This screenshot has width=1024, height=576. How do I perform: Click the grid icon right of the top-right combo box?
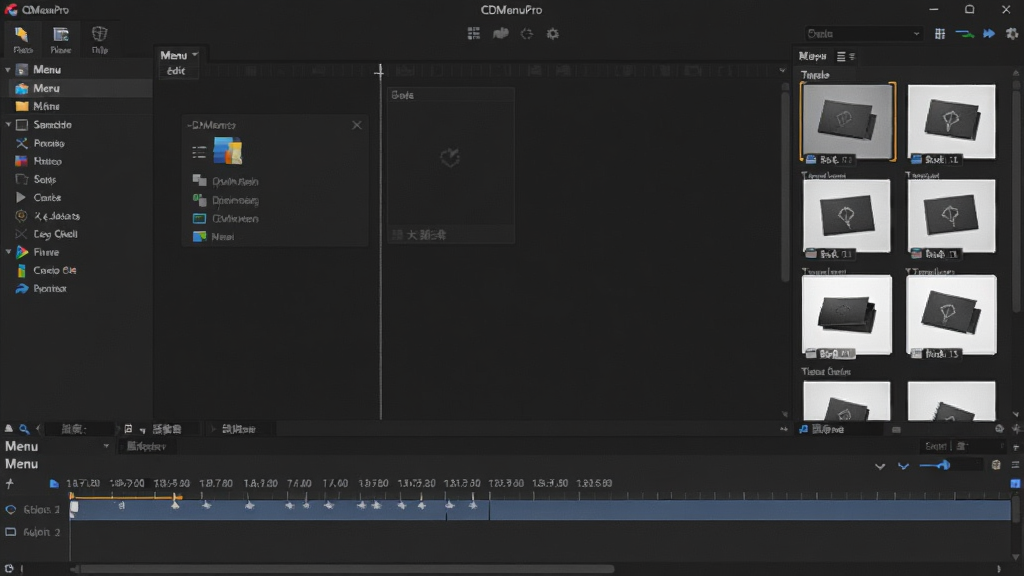tap(940, 33)
